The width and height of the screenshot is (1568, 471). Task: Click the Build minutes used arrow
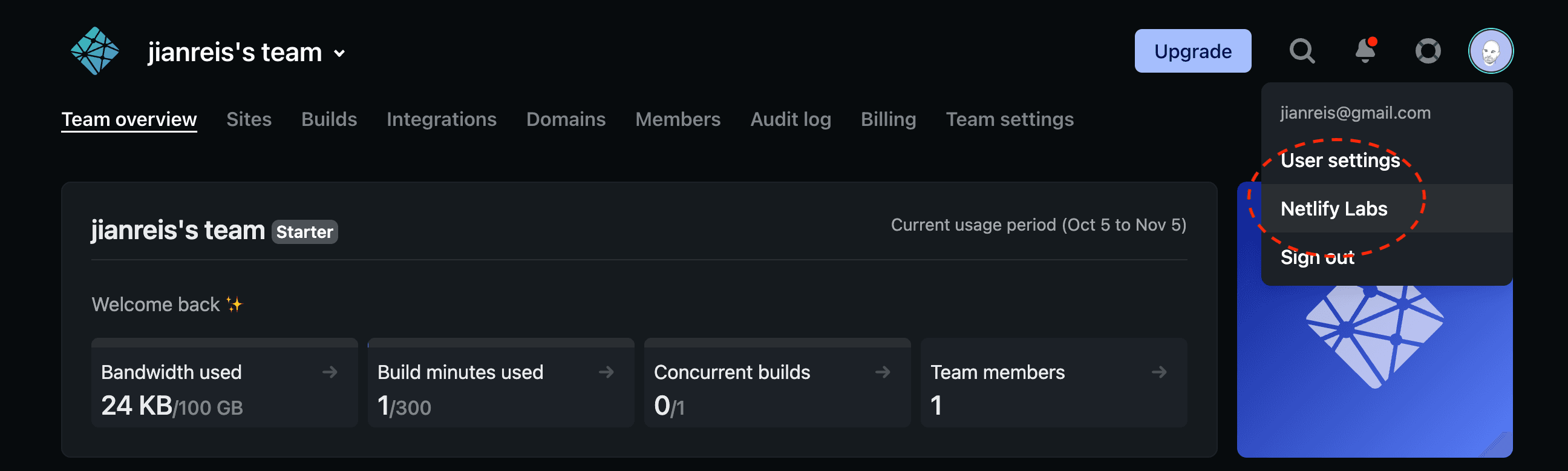[606, 372]
